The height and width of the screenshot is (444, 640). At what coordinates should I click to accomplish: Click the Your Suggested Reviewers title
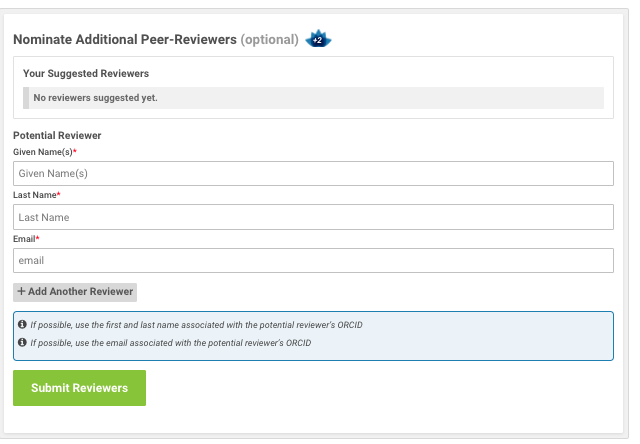pyautogui.click(x=85, y=74)
